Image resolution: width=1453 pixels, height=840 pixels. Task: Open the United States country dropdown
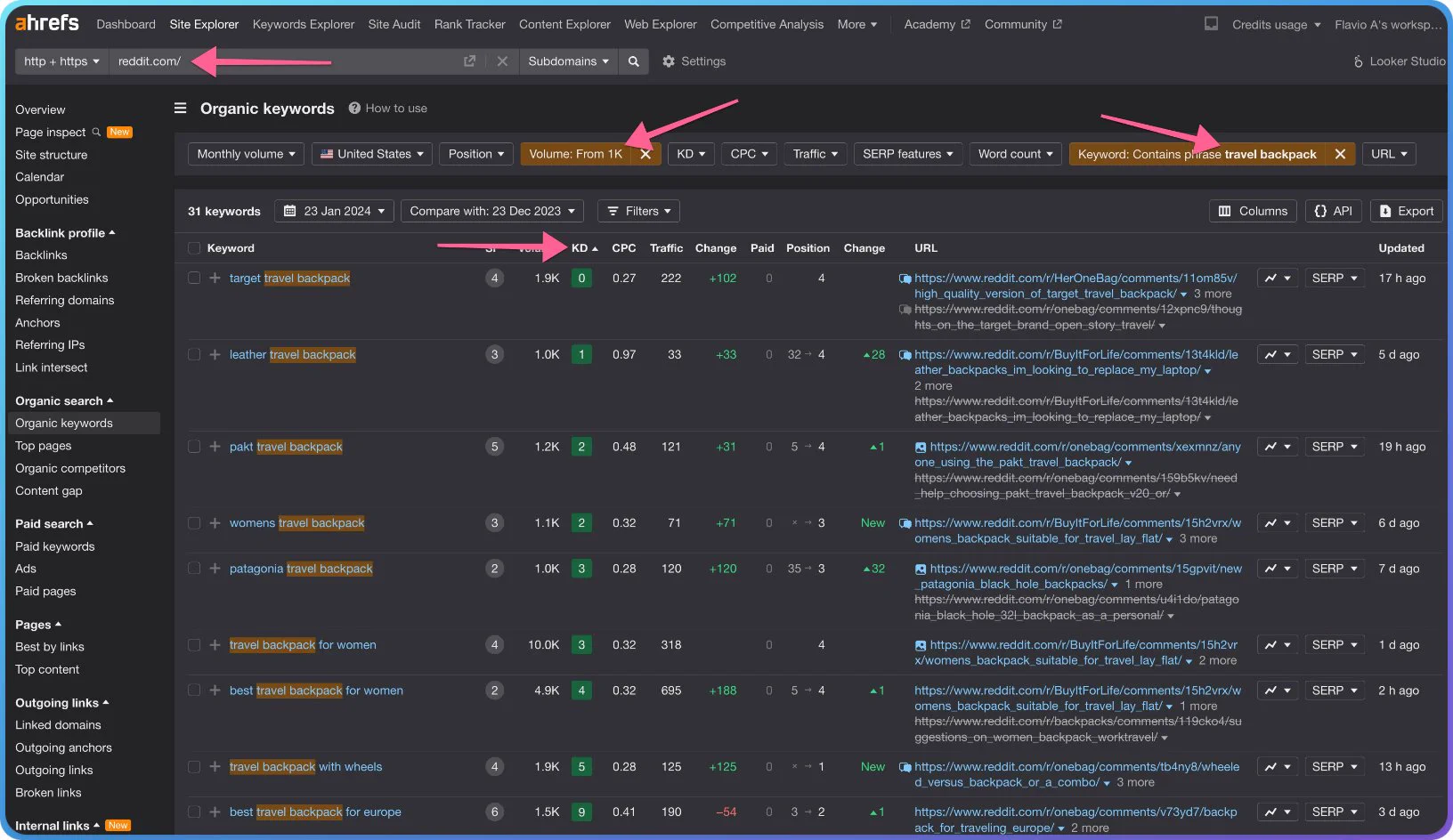click(x=372, y=154)
